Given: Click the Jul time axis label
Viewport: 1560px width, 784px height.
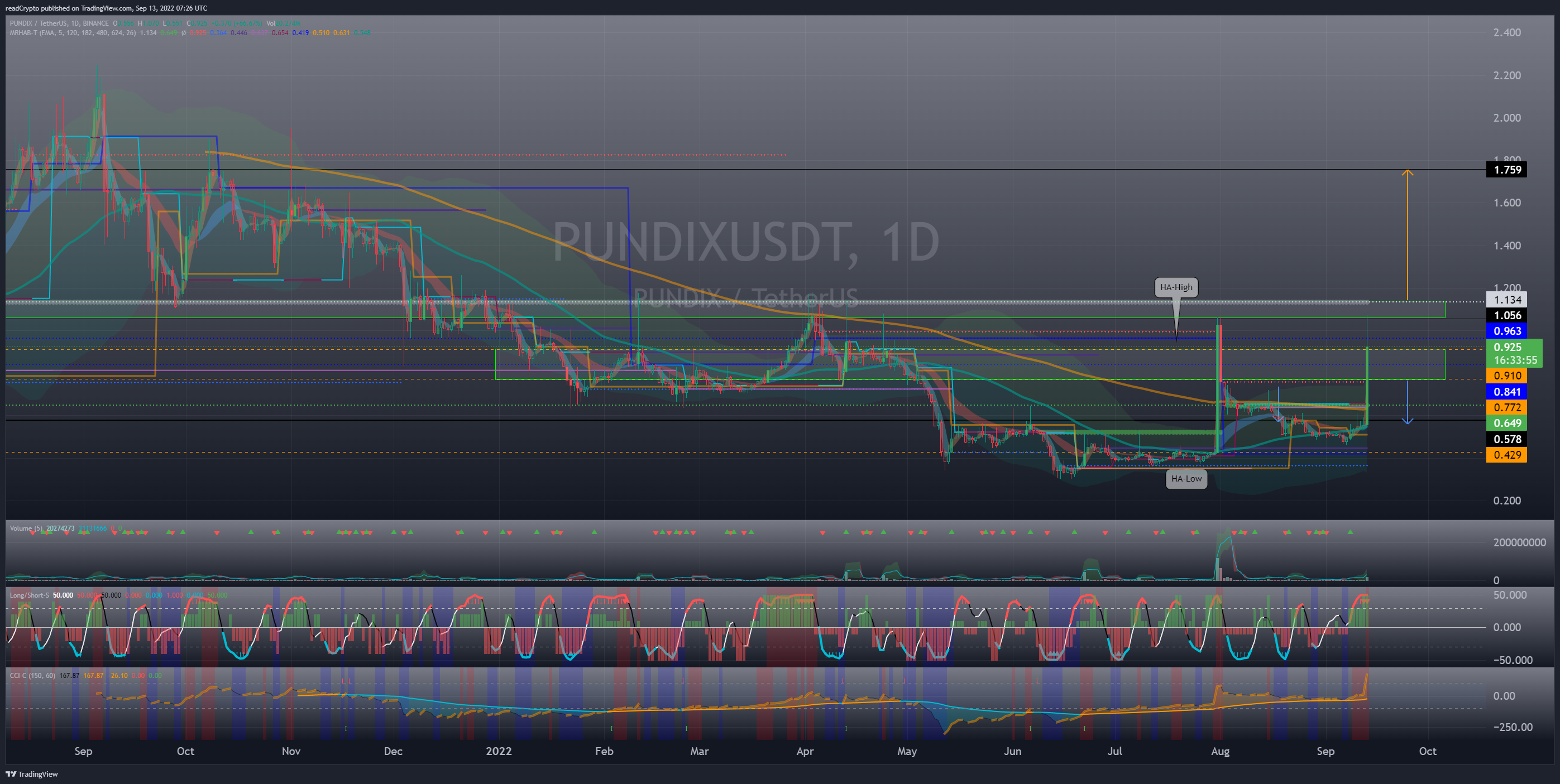Looking at the screenshot, I should (1115, 751).
